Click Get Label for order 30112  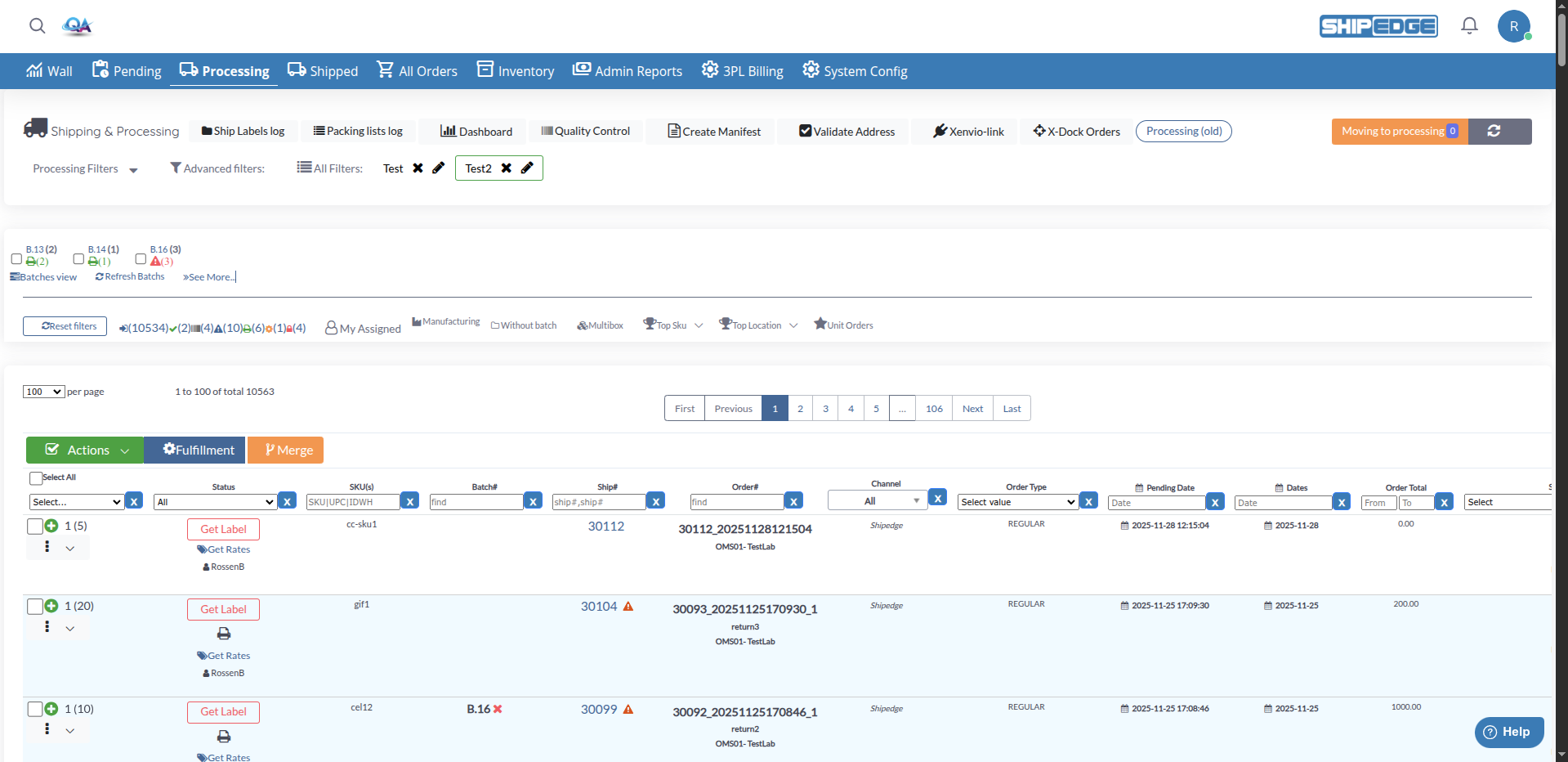coord(223,529)
